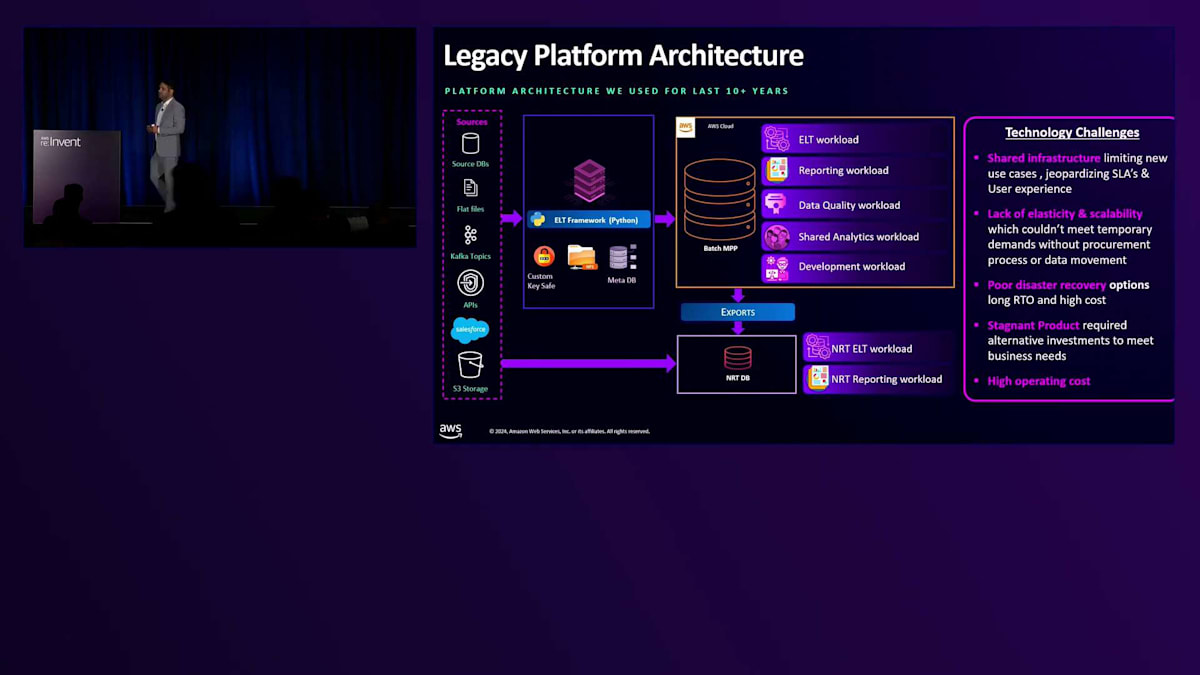Click the NRT DB database icon
1200x675 pixels.
pyautogui.click(x=737, y=358)
